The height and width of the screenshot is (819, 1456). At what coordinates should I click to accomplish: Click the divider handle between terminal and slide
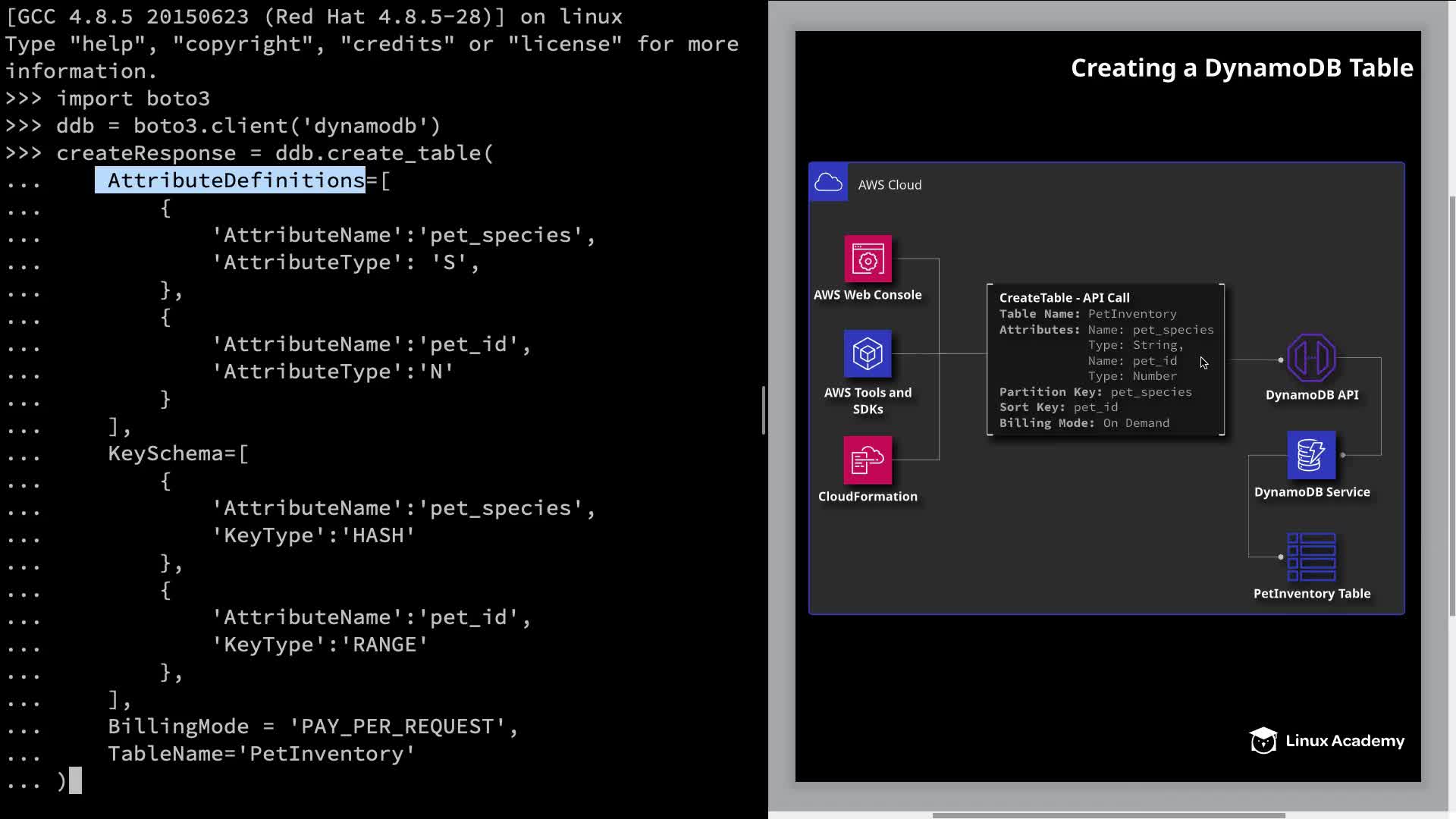coord(764,410)
